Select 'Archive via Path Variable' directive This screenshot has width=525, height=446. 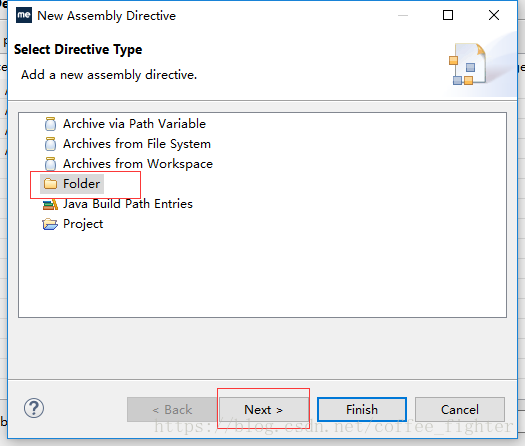[x=134, y=124]
